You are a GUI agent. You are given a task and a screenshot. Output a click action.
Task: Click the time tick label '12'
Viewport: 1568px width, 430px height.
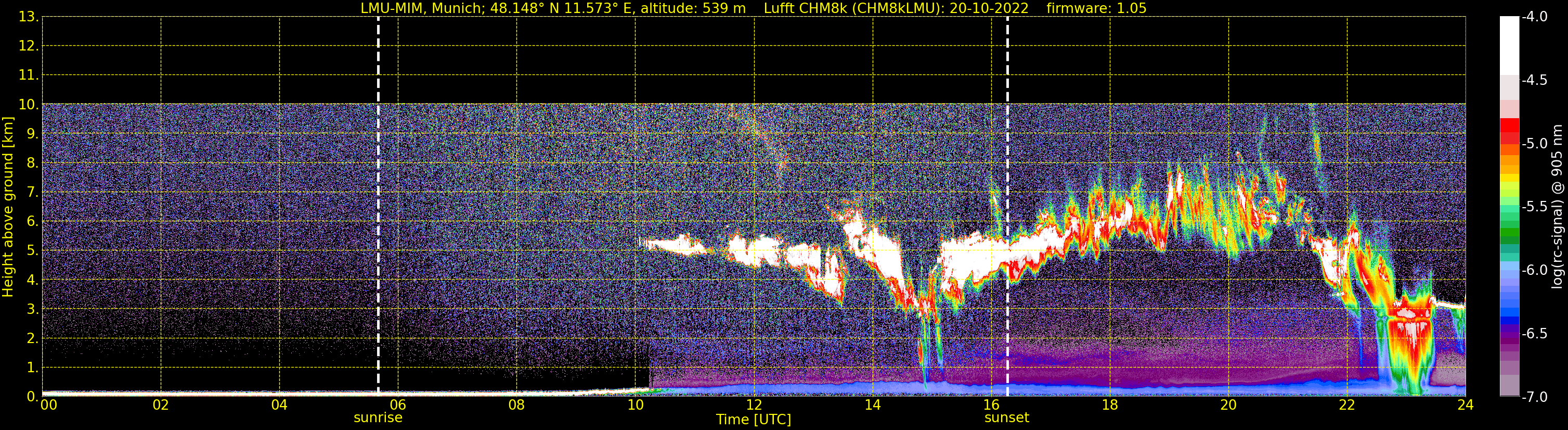pos(754,405)
